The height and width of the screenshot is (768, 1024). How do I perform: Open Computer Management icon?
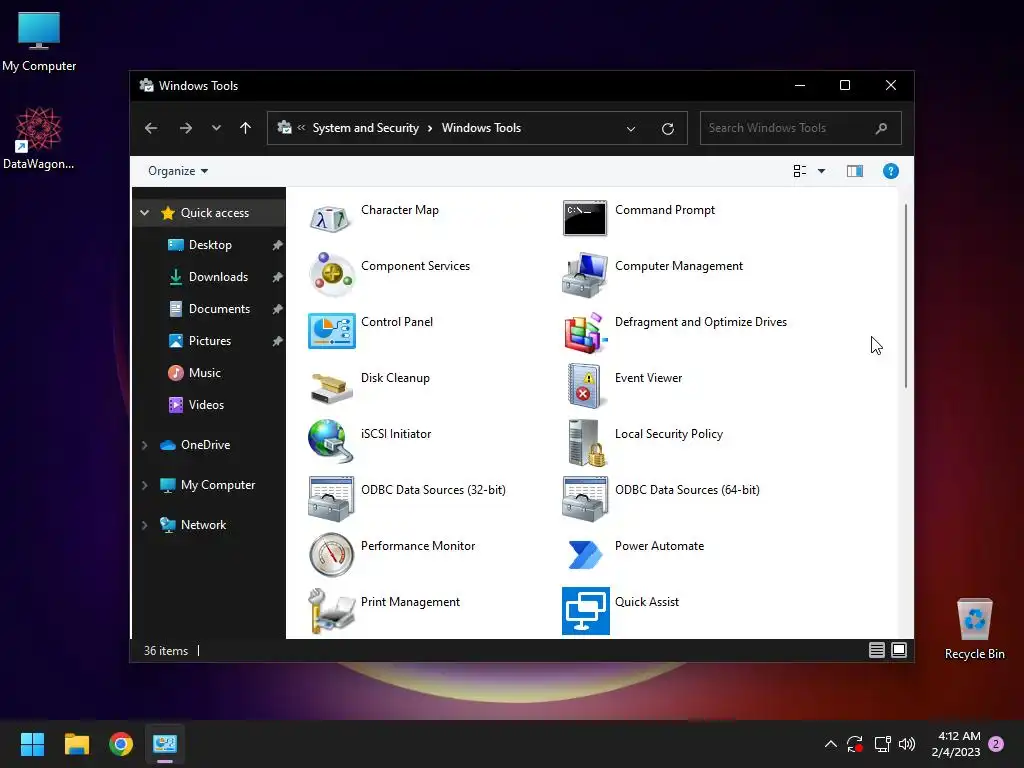point(584,275)
